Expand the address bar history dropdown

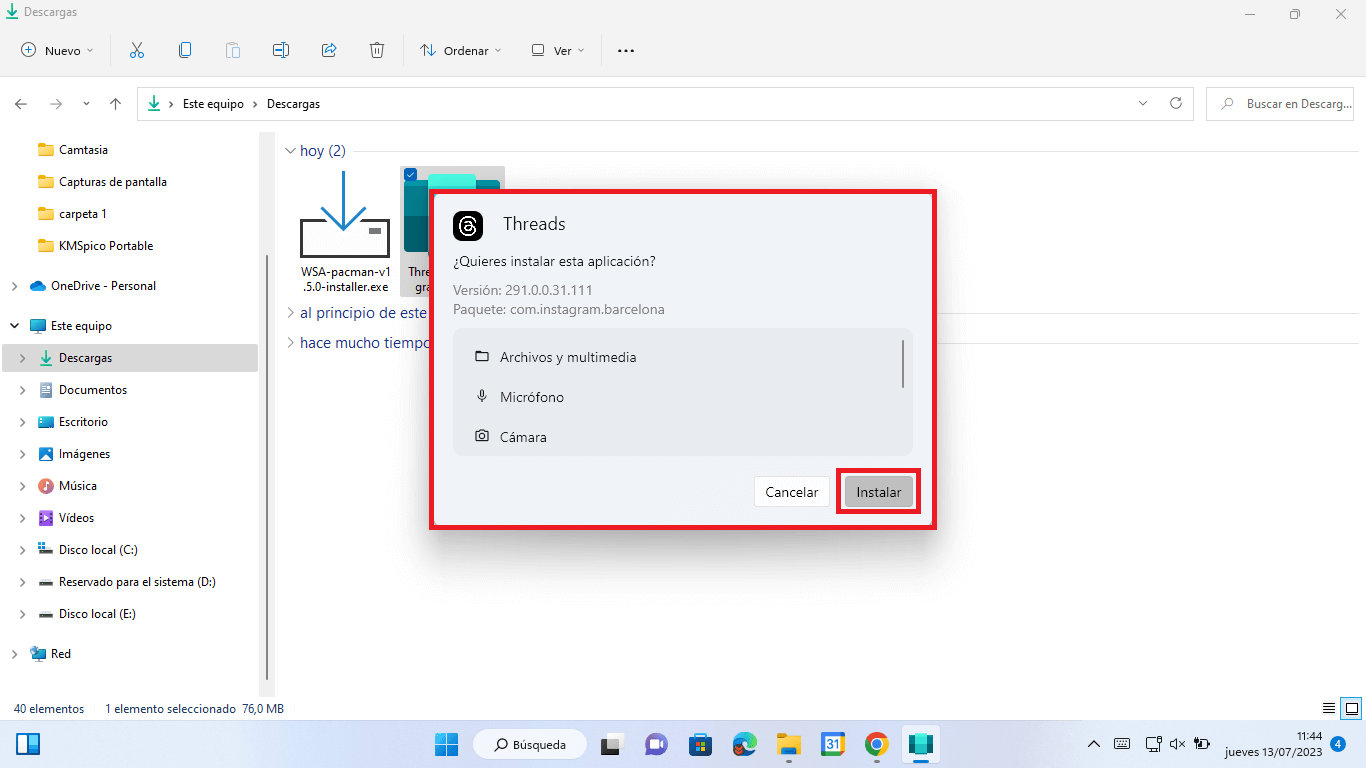(x=1144, y=103)
